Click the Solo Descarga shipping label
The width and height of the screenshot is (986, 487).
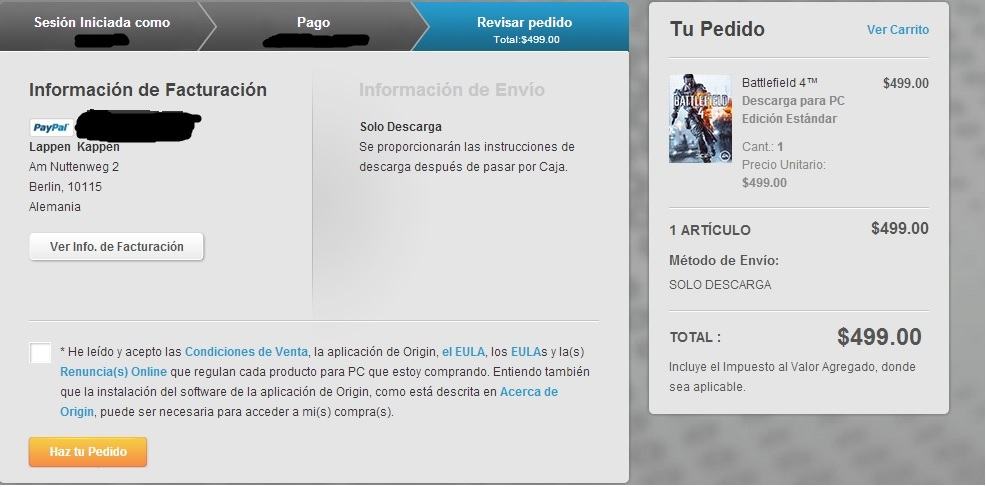[x=401, y=126]
